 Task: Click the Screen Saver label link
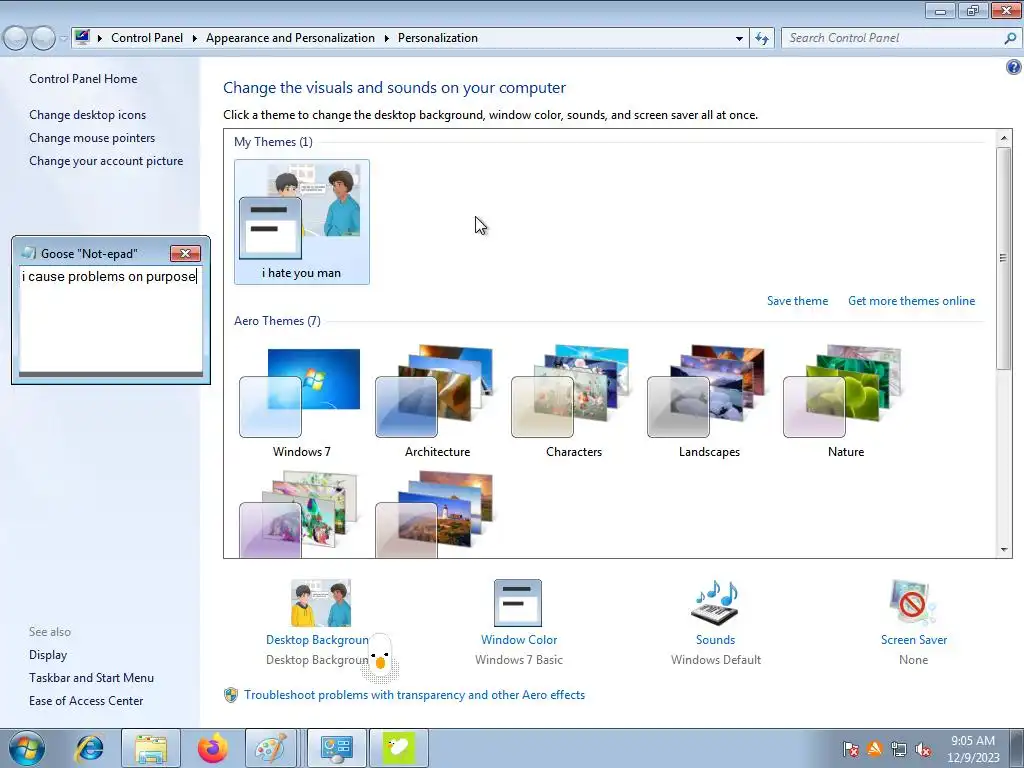914,640
